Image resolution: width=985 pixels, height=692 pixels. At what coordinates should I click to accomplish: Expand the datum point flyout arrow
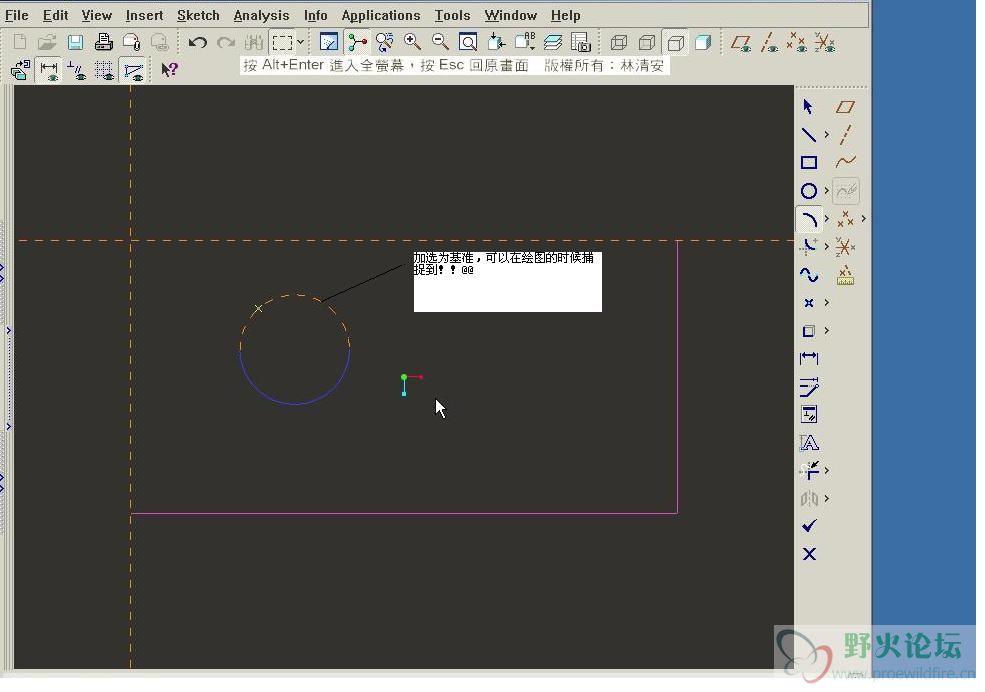point(864,219)
